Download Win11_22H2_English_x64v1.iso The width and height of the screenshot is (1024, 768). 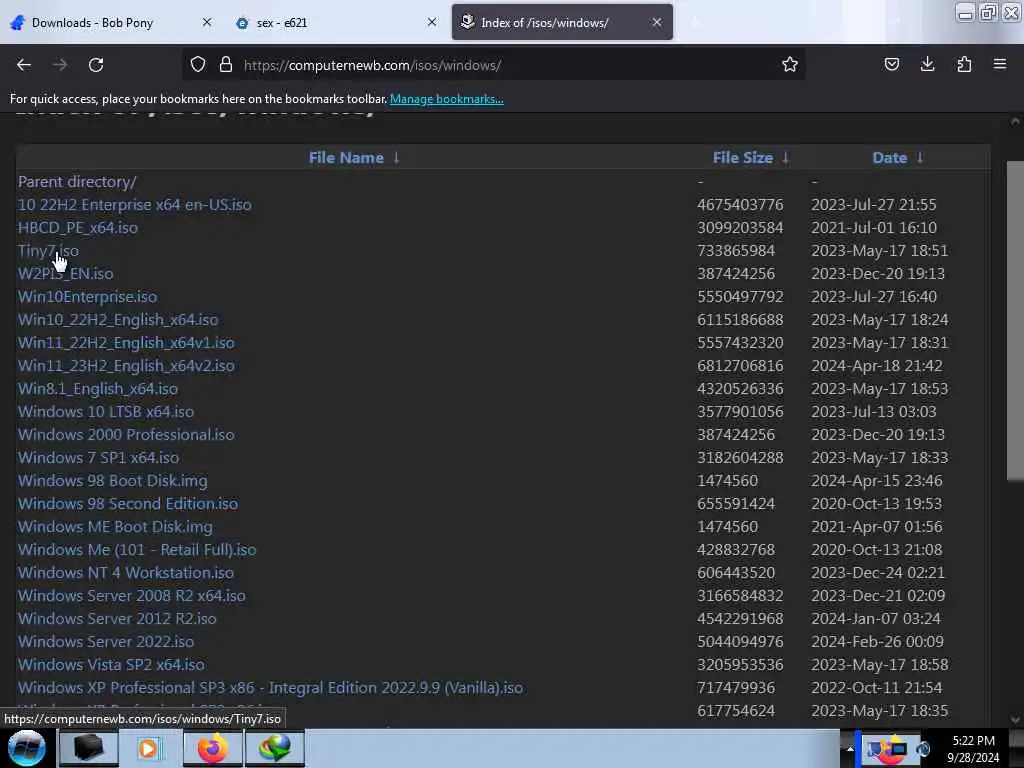click(126, 342)
